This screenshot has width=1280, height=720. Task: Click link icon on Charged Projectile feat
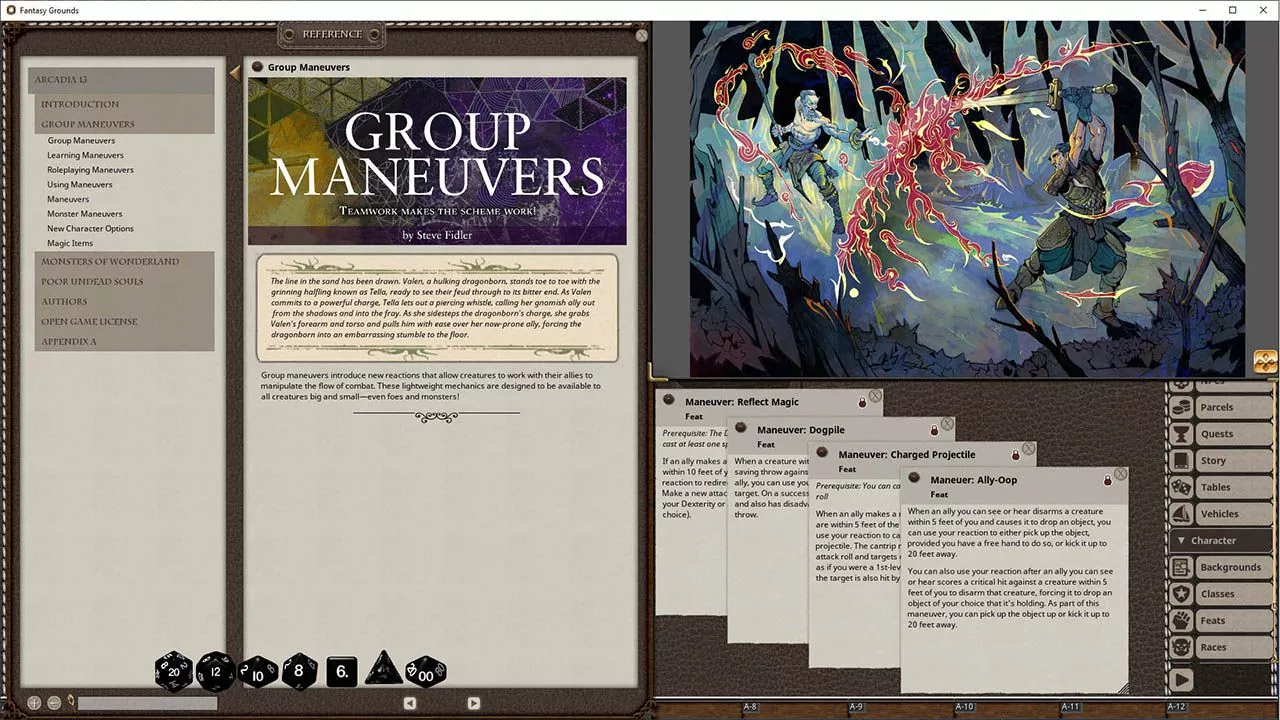click(x=823, y=454)
